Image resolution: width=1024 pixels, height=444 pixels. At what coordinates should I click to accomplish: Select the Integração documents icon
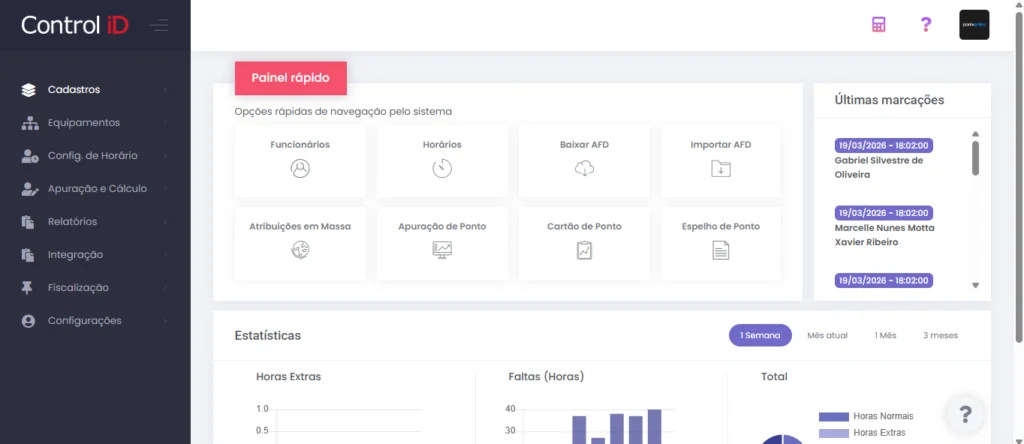(x=27, y=255)
